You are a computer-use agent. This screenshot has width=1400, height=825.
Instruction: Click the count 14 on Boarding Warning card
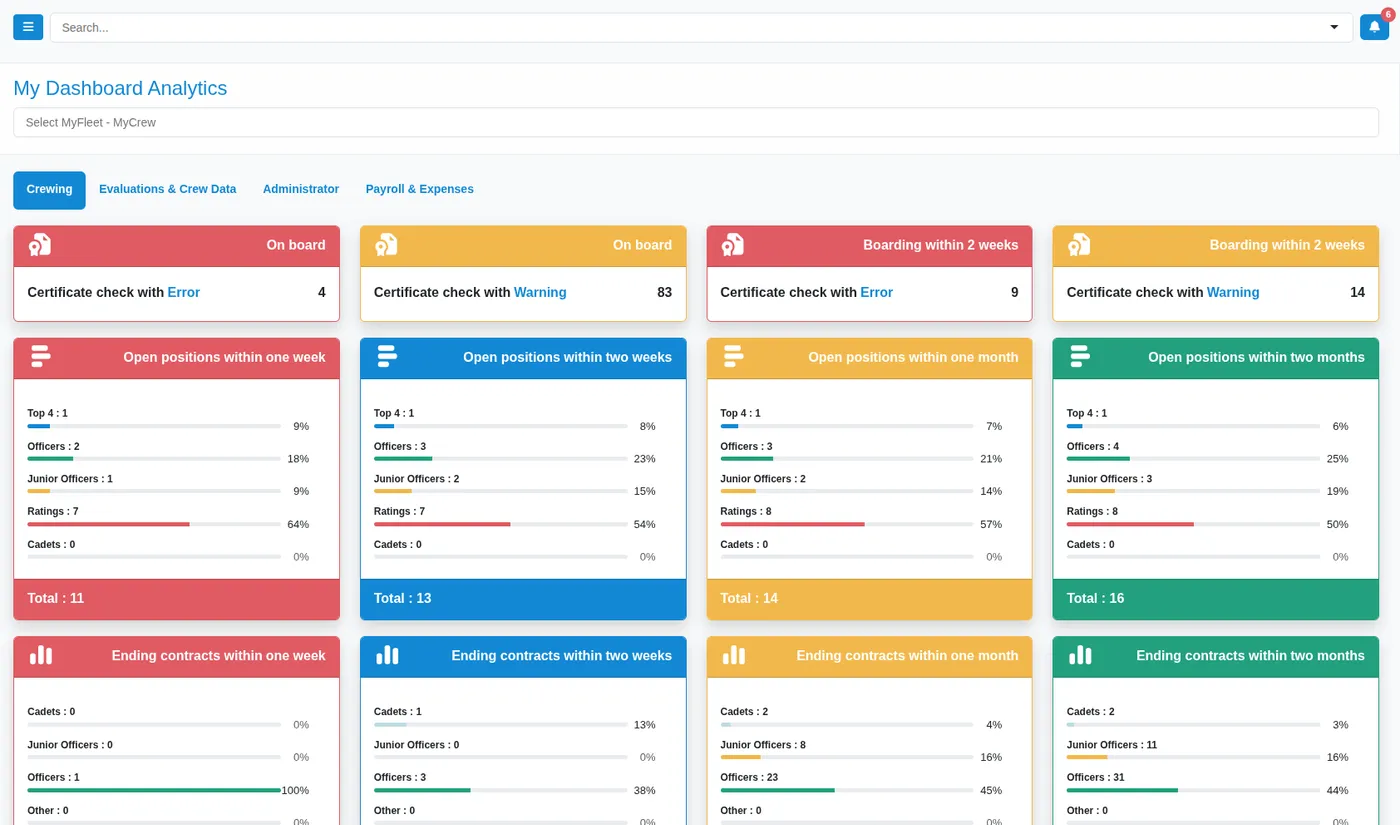coord(1357,293)
